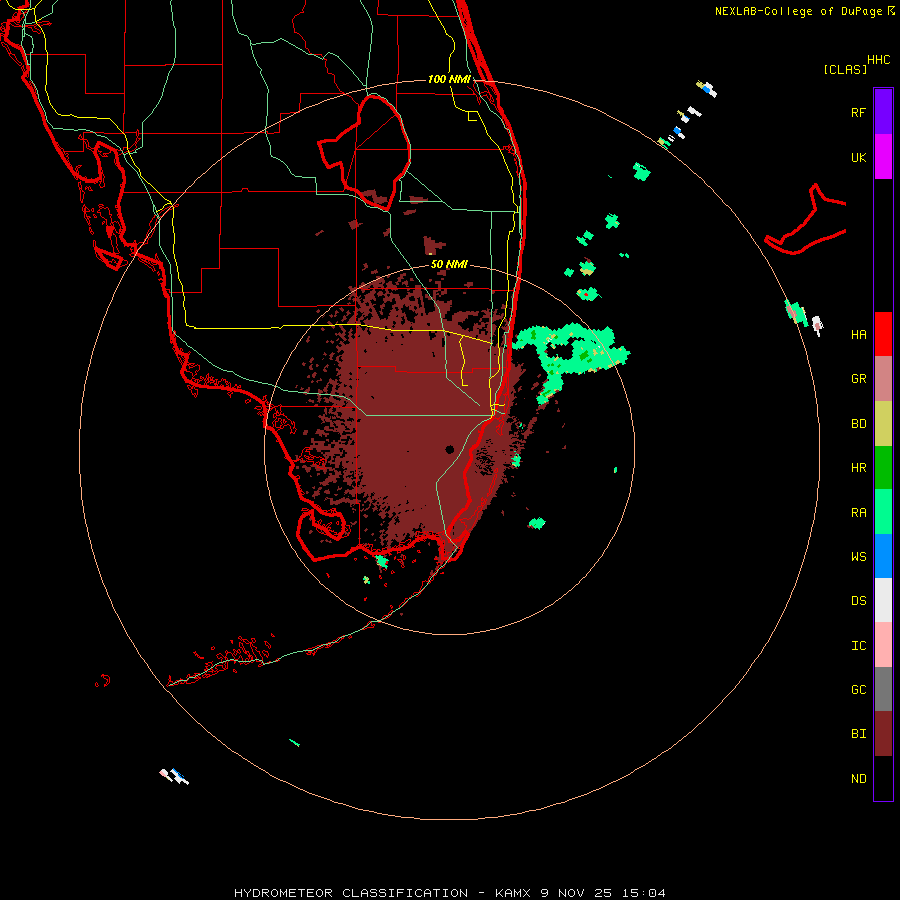Click the WS legend label

coord(858,556)
